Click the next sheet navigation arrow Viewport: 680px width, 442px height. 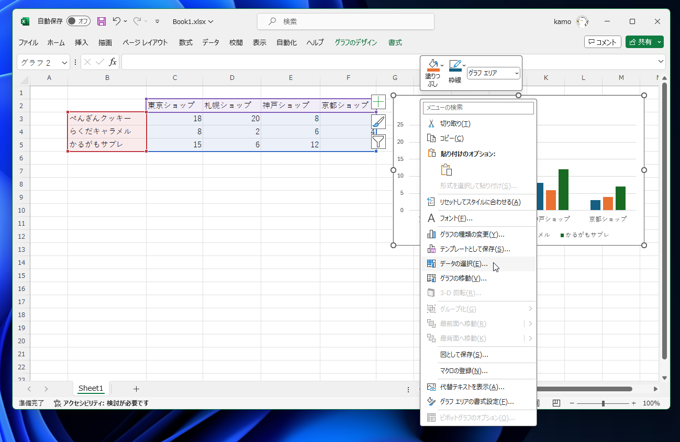click(x=46, y=389)
